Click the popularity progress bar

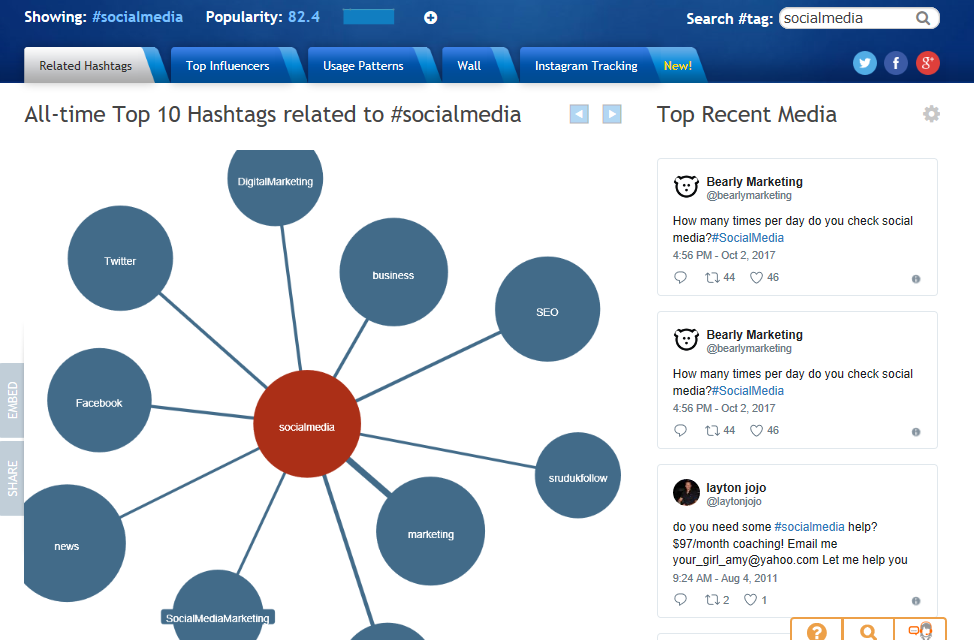point(368,17)
